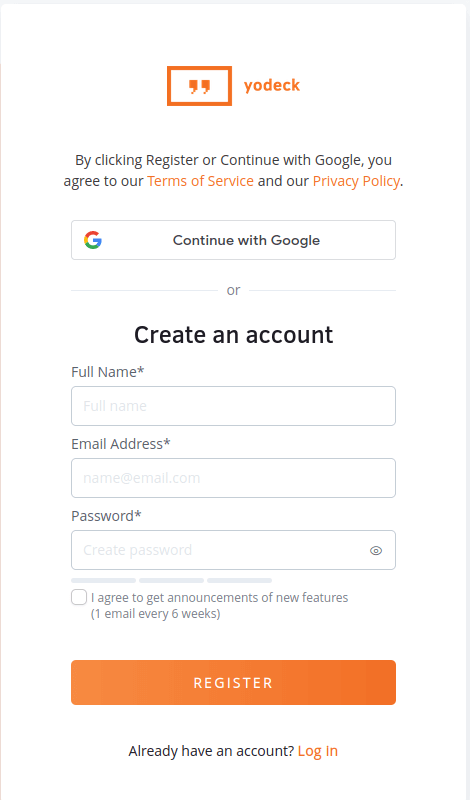The width and height of the screenshot is (470, 800).
Task: Show password using the eye icon
Action: pos(376,551)
